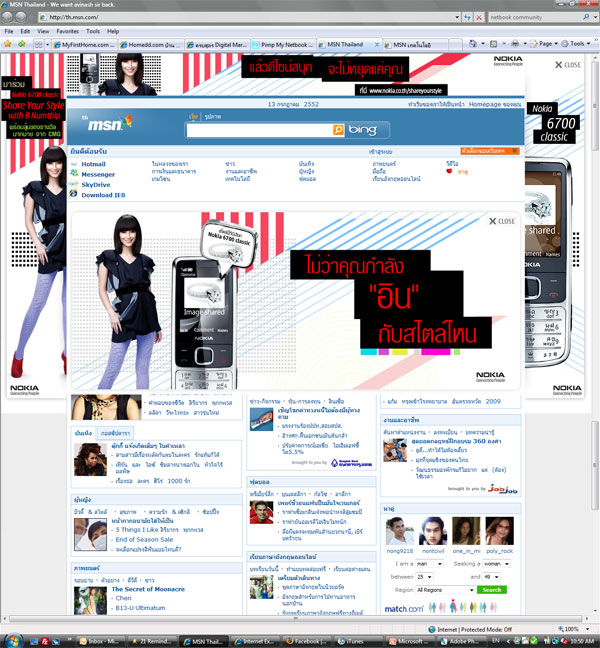Close the MSN Thailand tab
The image size is (600, 648).
[376, 44]
